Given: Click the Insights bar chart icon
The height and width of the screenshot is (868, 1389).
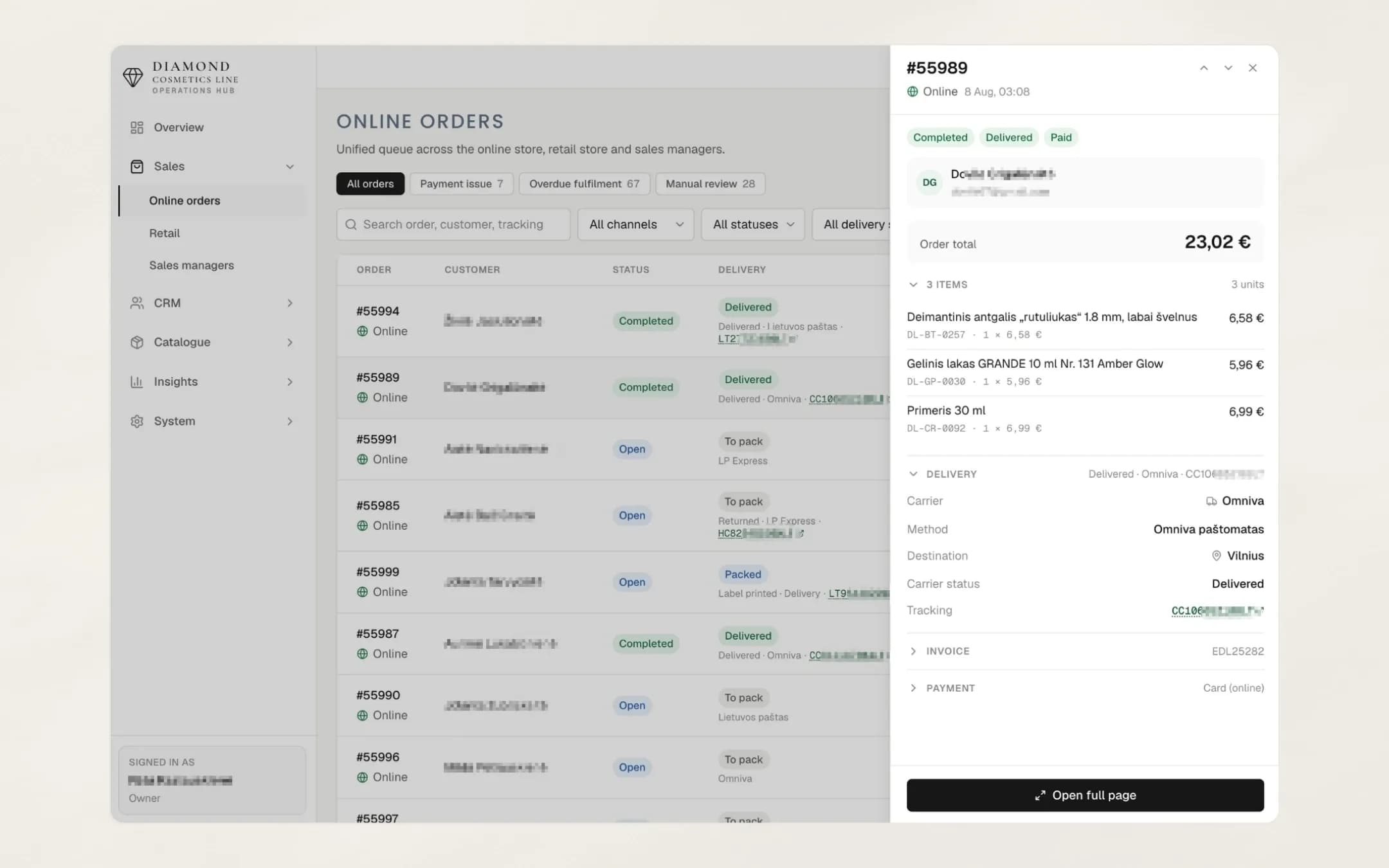Looking at the screenshot, I should [x=137, y=382].
